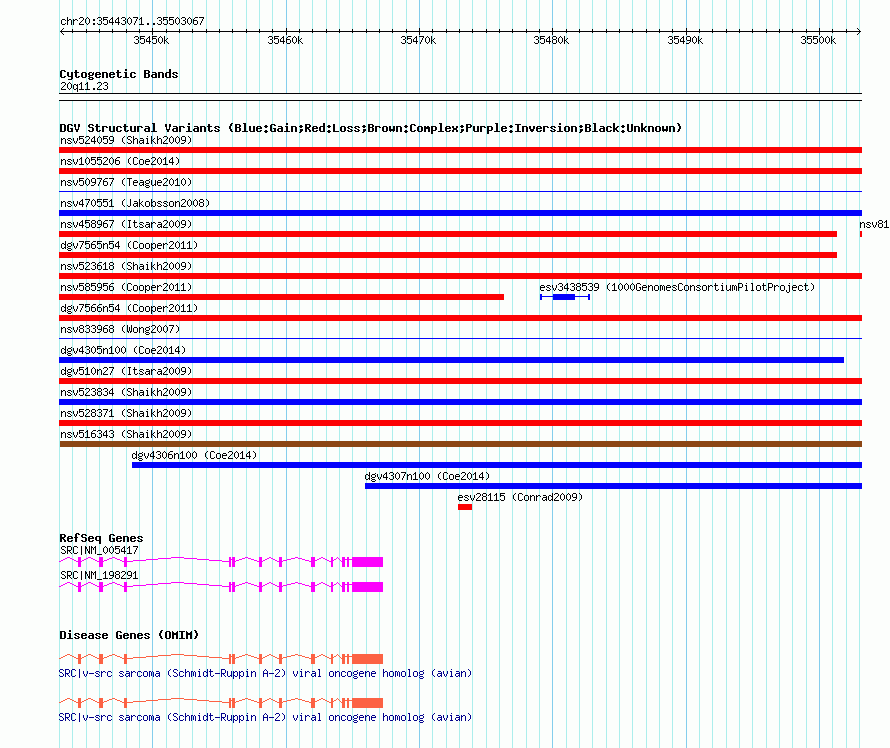Image resolution: width=890 pixels, height=748 pixels.
Task: Click the Cytogenetic Bands track title
Action: (x=119, y=74)
